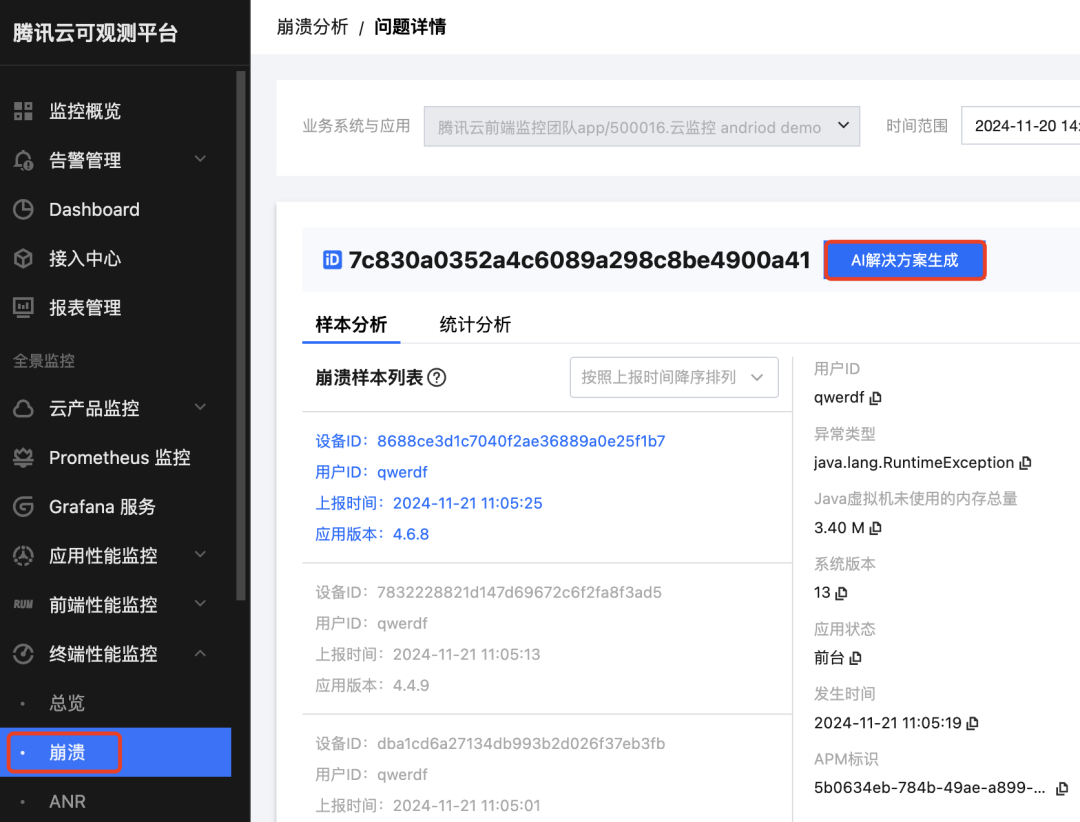Expand the 告警管理 menu chevron
Image resolution: width=1080 pixels, height=822 pixels.
click(200, 159)
